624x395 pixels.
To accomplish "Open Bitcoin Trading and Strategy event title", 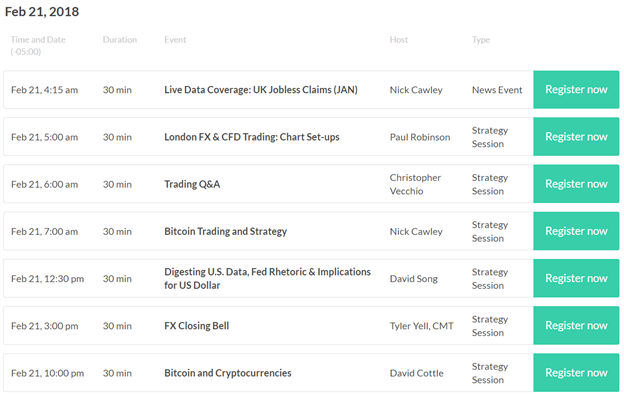I will 226,232.
